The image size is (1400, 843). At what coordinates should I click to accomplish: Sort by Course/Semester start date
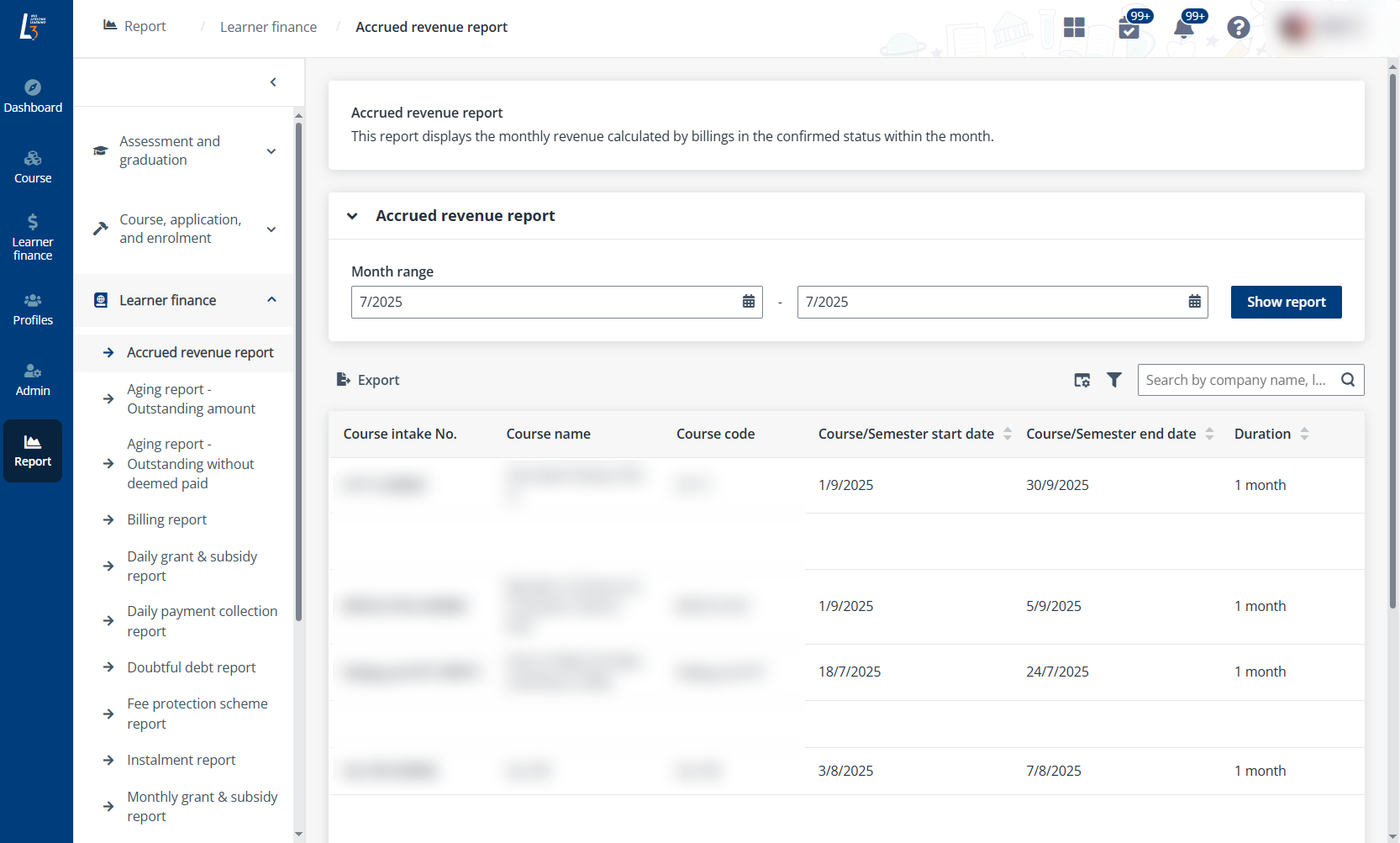(1007, 434)
